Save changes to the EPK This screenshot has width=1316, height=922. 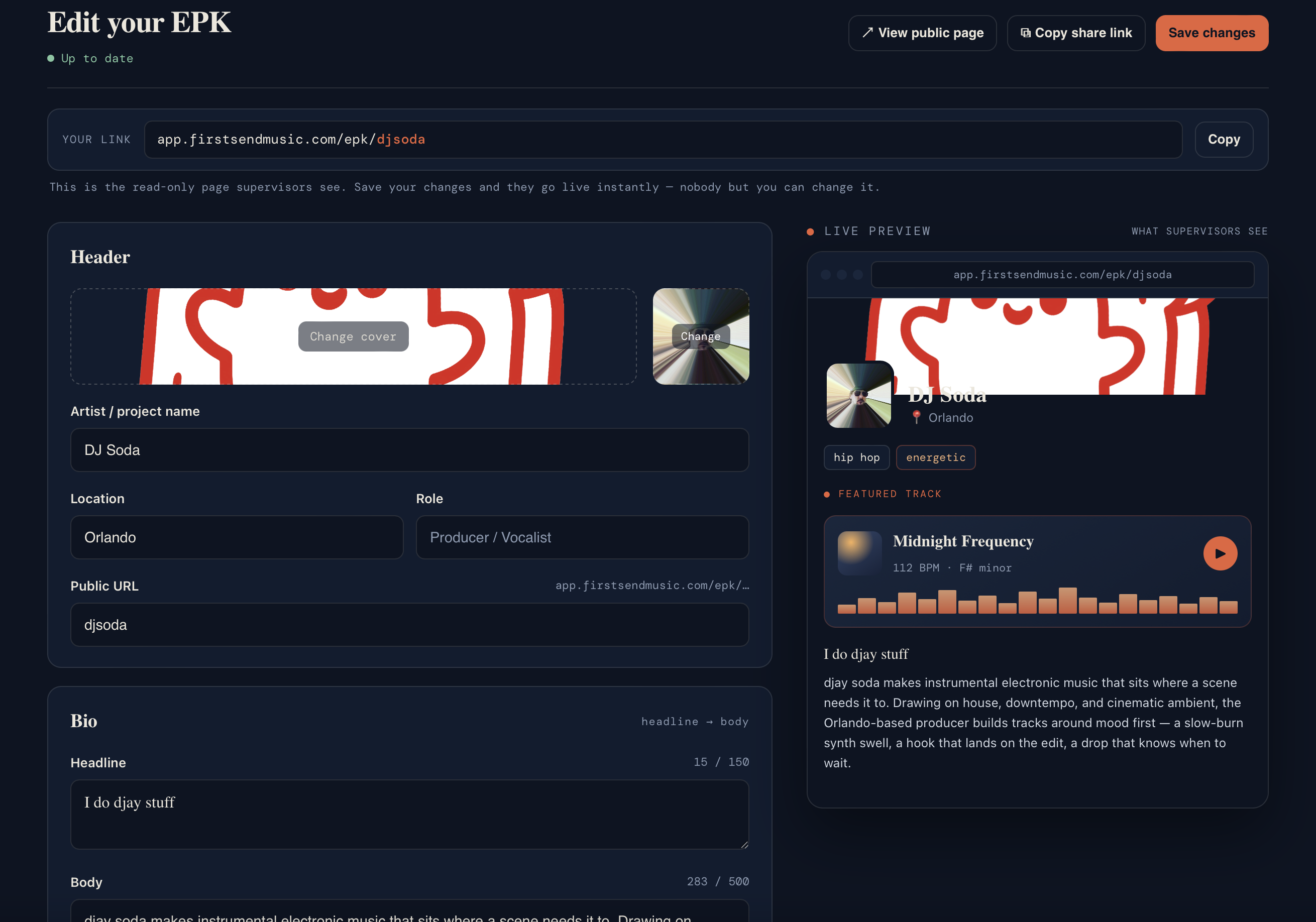tap(1211, 33)
